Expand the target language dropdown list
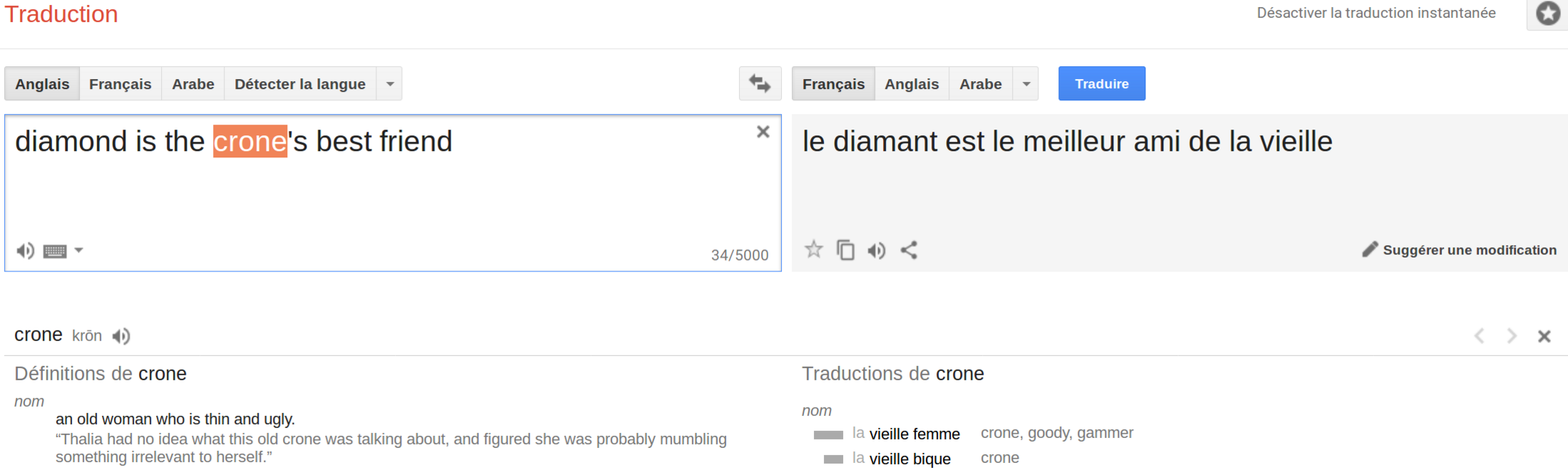 point(1026,84)
